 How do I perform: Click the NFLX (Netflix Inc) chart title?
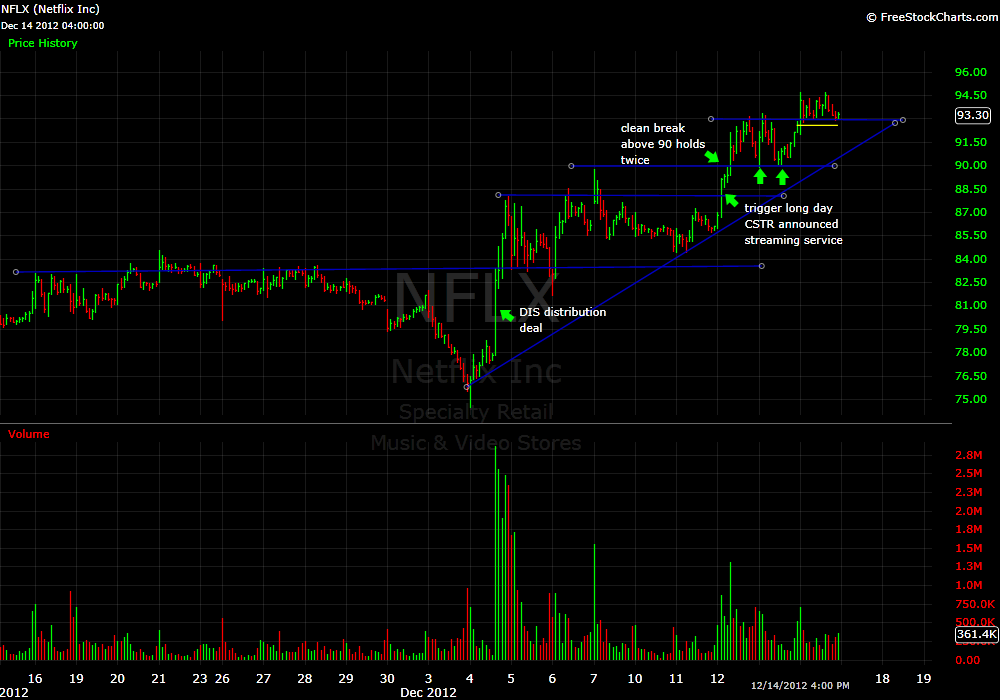click(50, 9)
